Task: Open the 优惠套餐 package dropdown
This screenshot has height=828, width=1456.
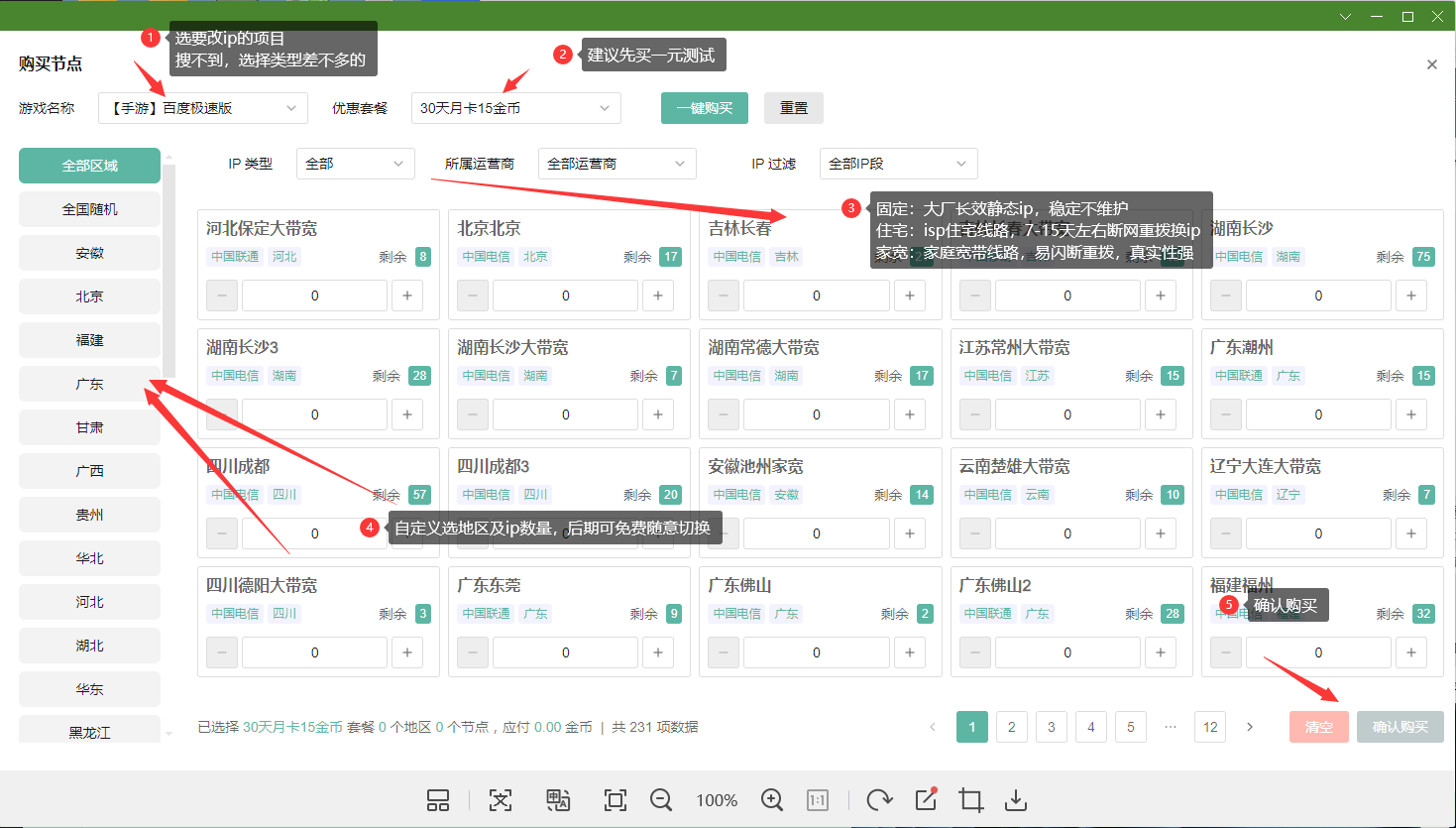Action: click(515, 108)
